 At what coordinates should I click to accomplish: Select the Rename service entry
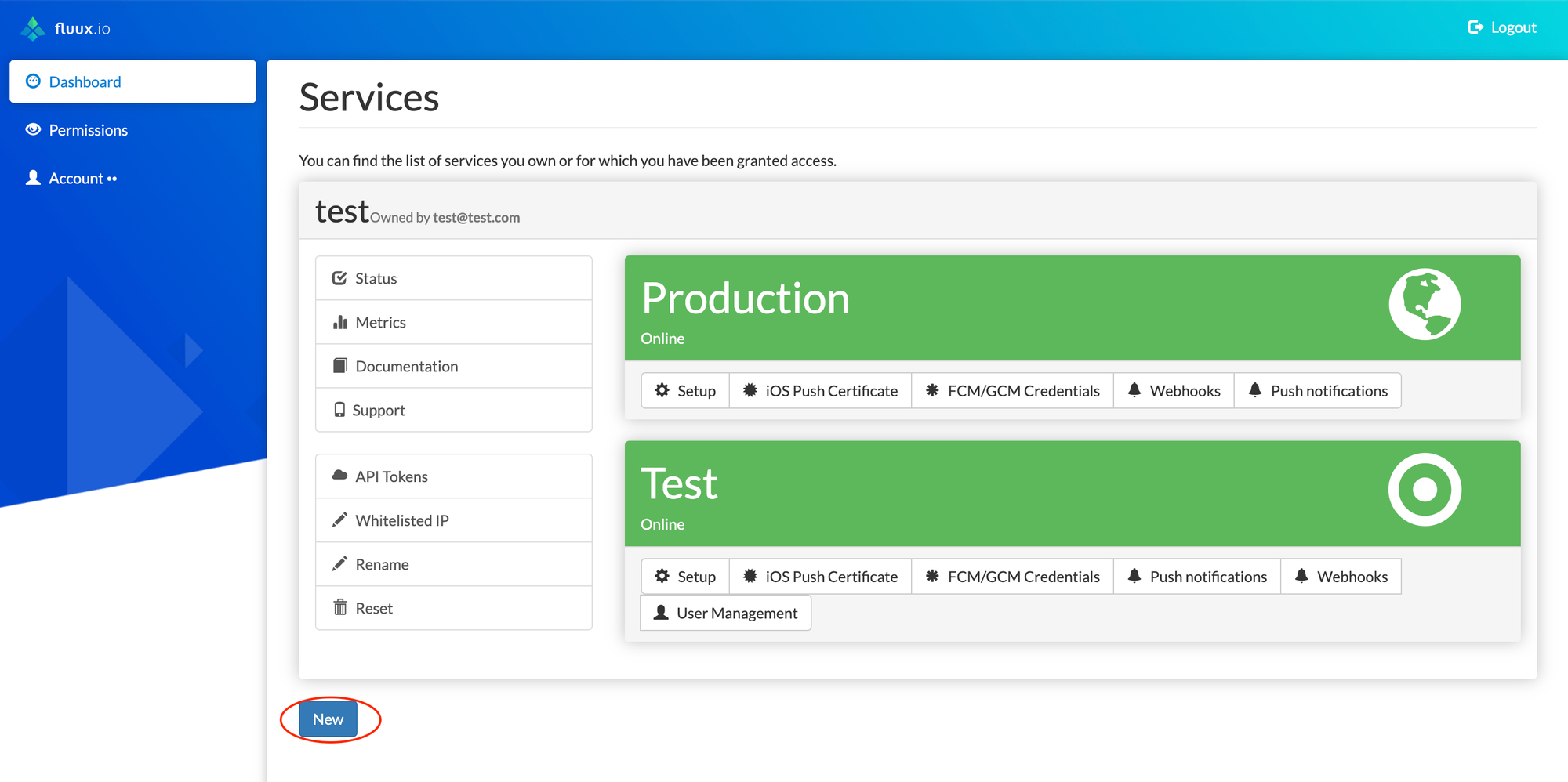point(453,564)
